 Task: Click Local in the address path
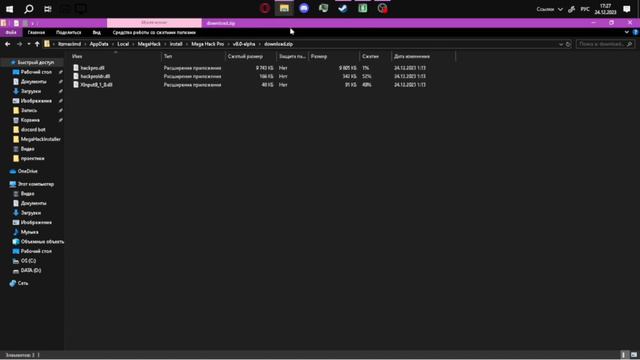pyautogui.click(x=123, y=44)
